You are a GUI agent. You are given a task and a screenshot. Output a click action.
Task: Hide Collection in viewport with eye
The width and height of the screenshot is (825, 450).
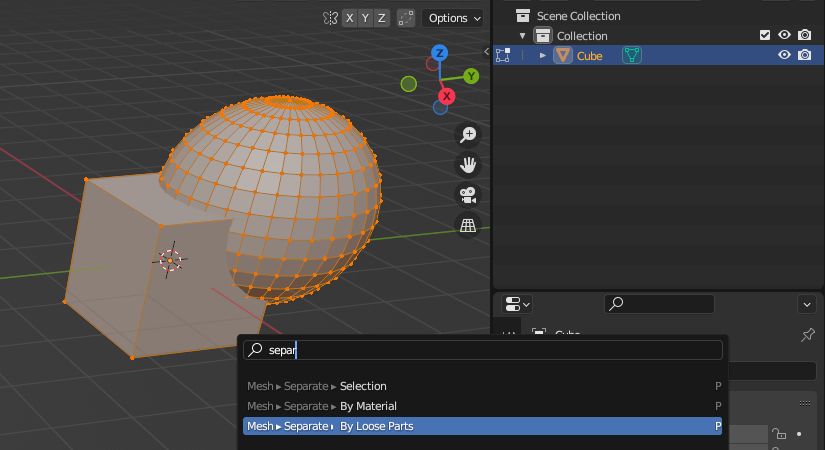pos(784,35)
